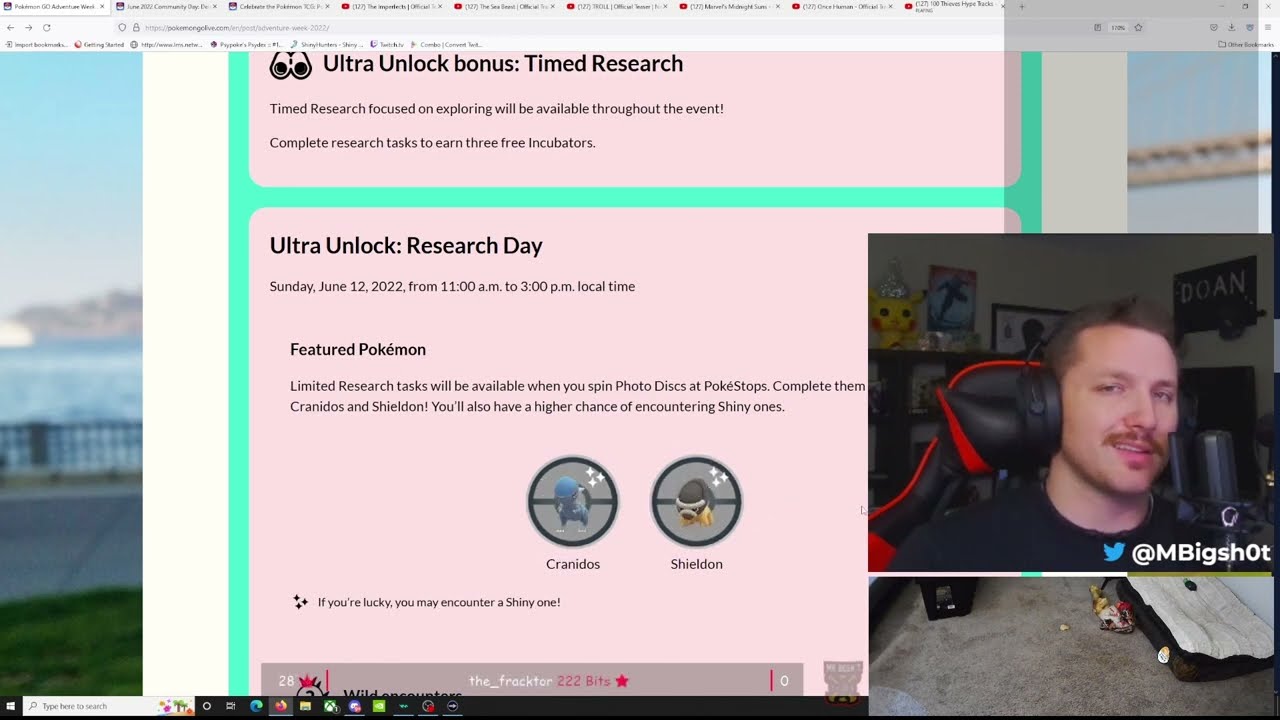Select the Cranidos name label
This screenshot has width=1280, height=720.
click(573, 564)
